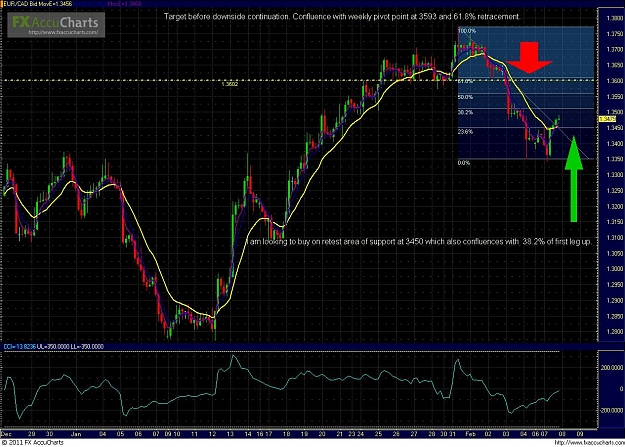The image size is (625, 447).
Task: Click date label 28 on time axis
Action: [x=432, y=434]
